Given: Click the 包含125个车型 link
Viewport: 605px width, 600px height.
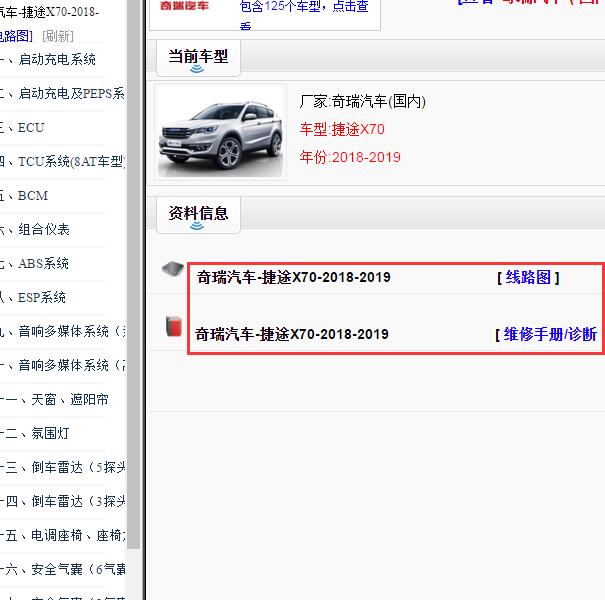Looking at the screenshot, I should point(304,14).
